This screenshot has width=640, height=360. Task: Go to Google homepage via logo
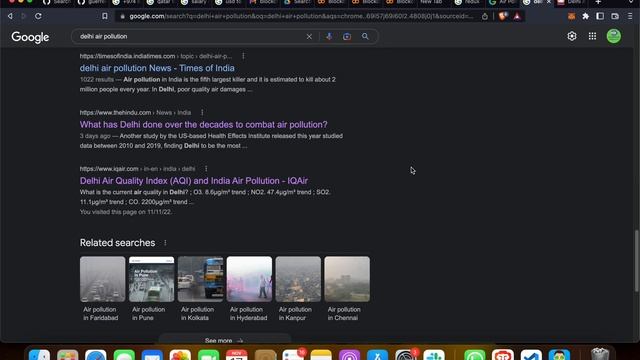click(30, 37)
